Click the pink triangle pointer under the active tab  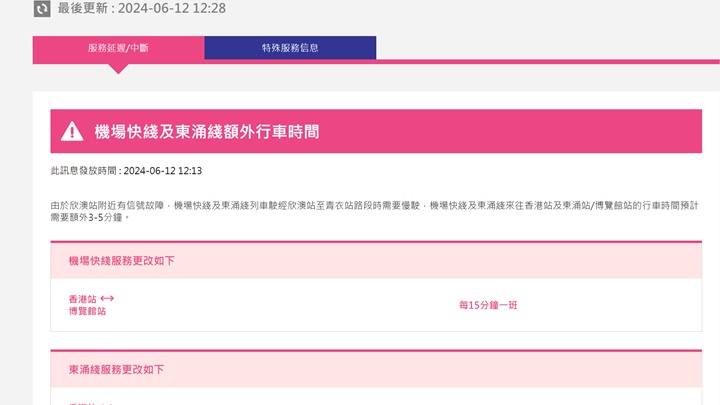click(118, 68)
